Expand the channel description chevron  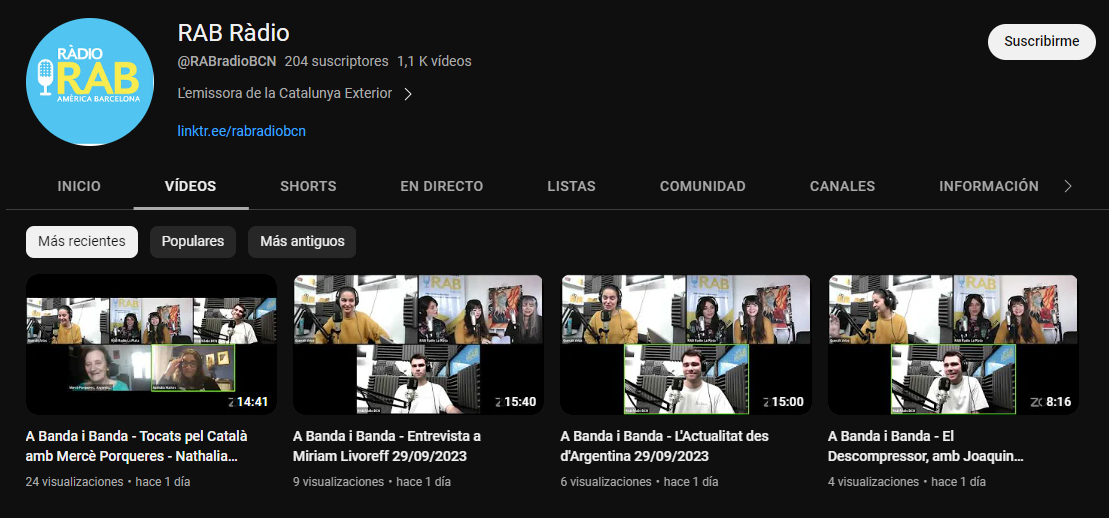click(x=408, y=94)
